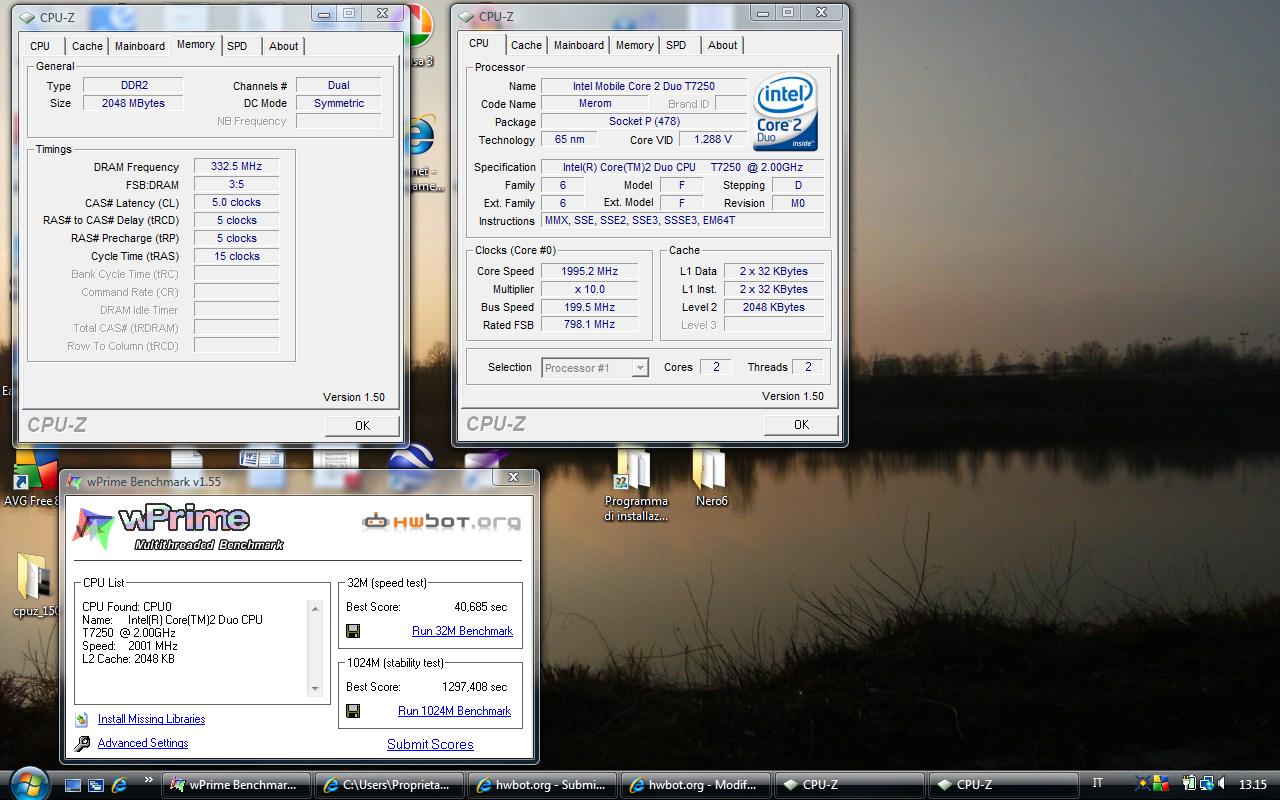Switch to hwbot.org - Modif... taskbar button
This screenshot has width=1280, height=800.
696,785
